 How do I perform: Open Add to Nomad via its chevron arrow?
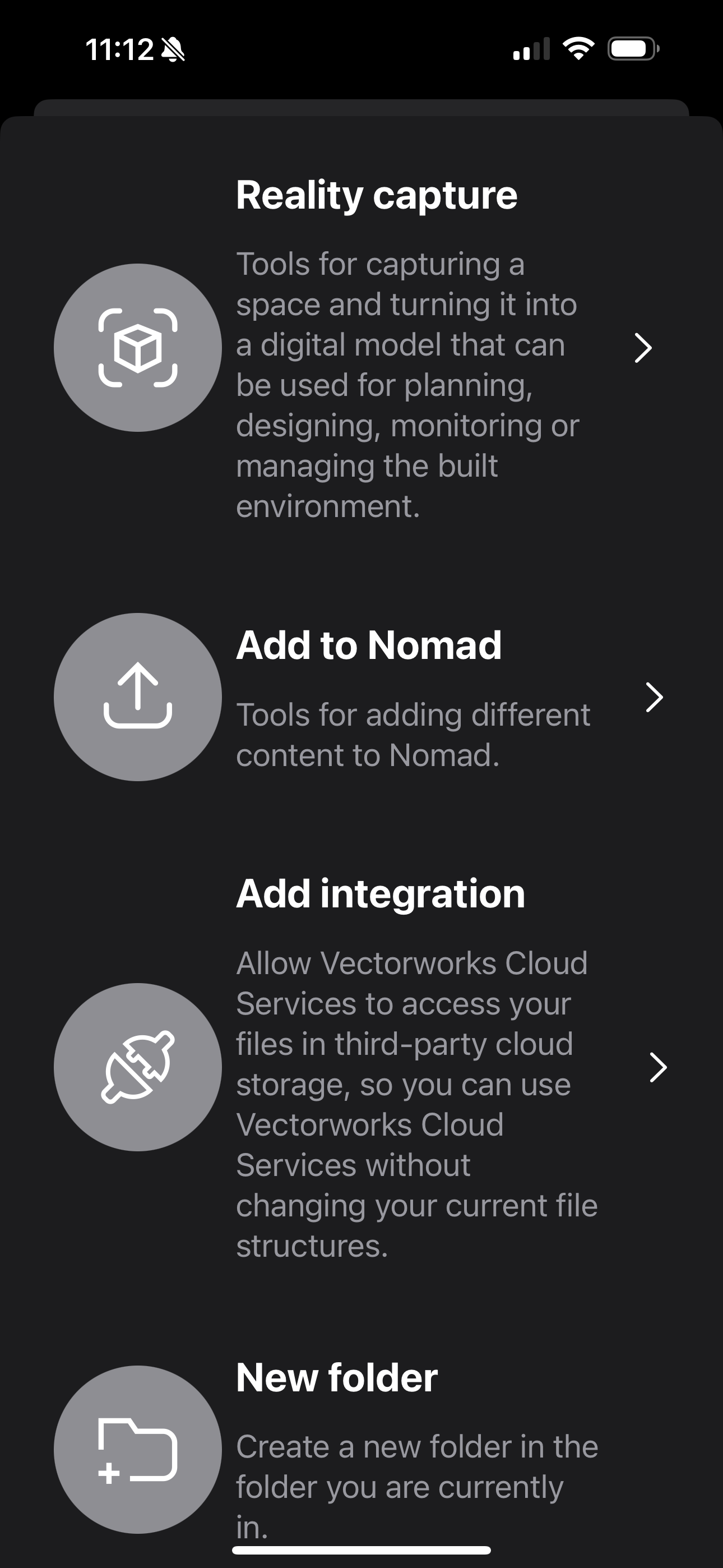654,697
